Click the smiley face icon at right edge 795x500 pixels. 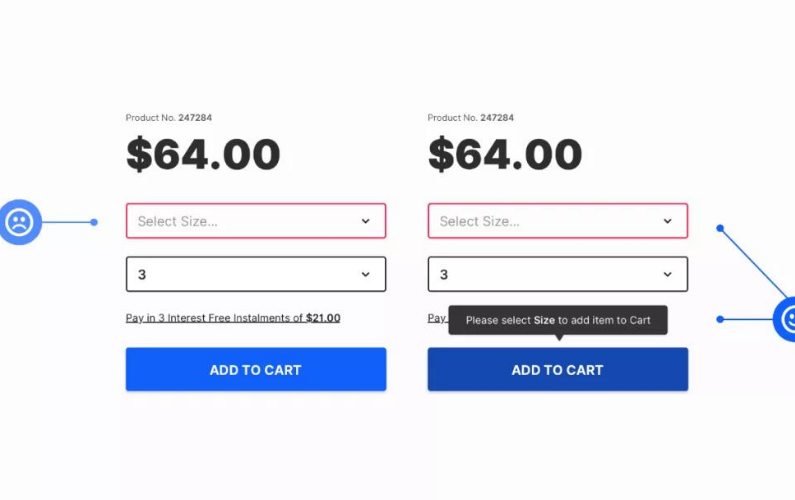788,319
